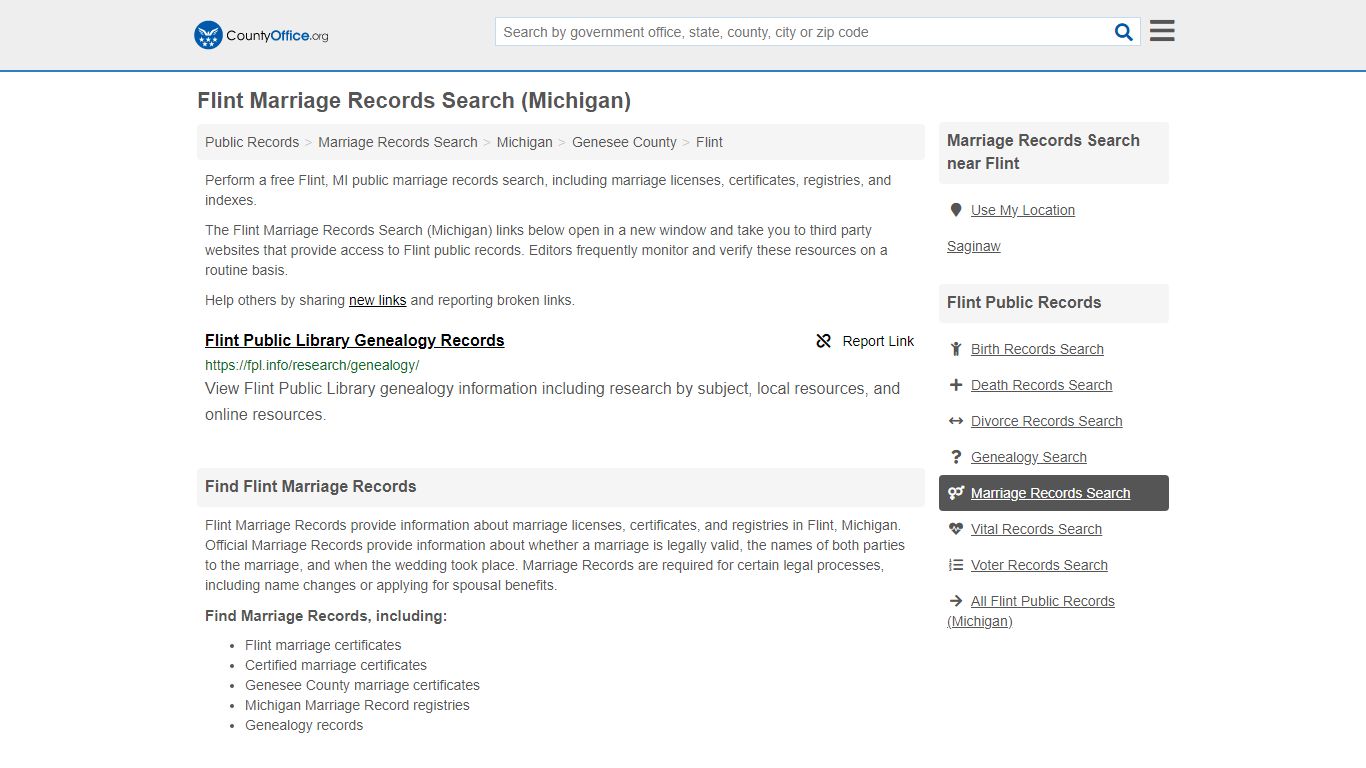
Task: Go to Public Records breadcrumb
Action: [252, 142]
